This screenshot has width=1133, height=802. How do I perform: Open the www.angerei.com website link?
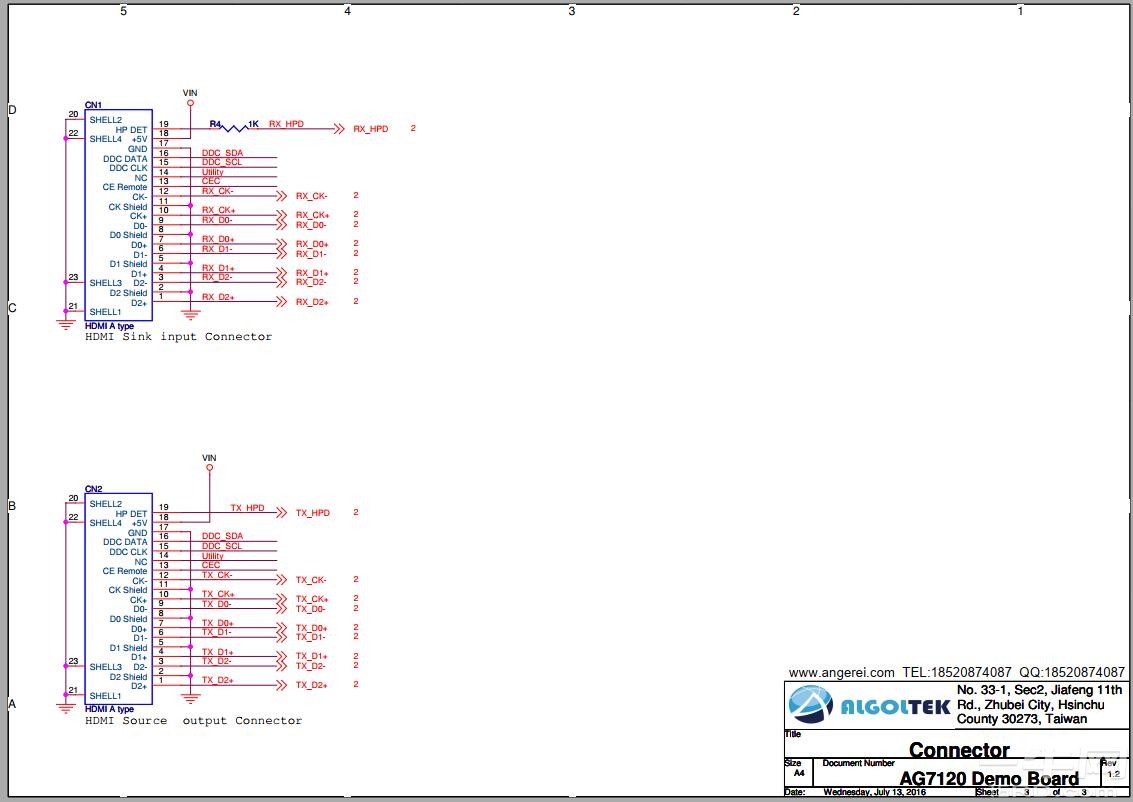841,672
